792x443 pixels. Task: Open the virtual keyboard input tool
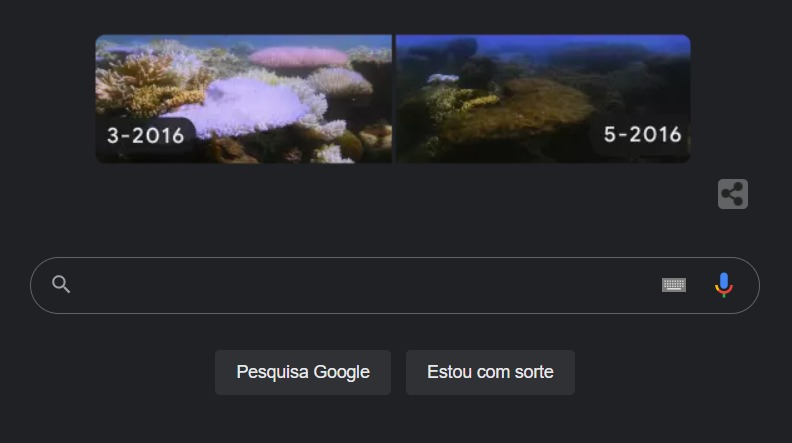pos(674,285)
